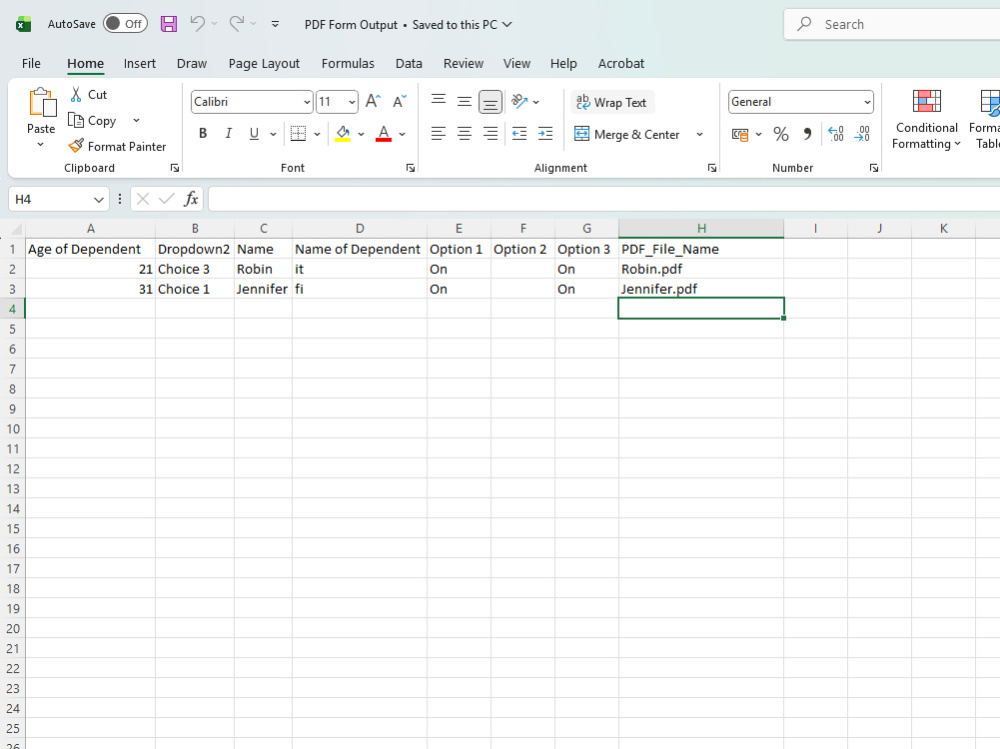Toggle Italic formatting
Image resolution: width=1000 pixels, height=749 pixels.
pos(228,133)
